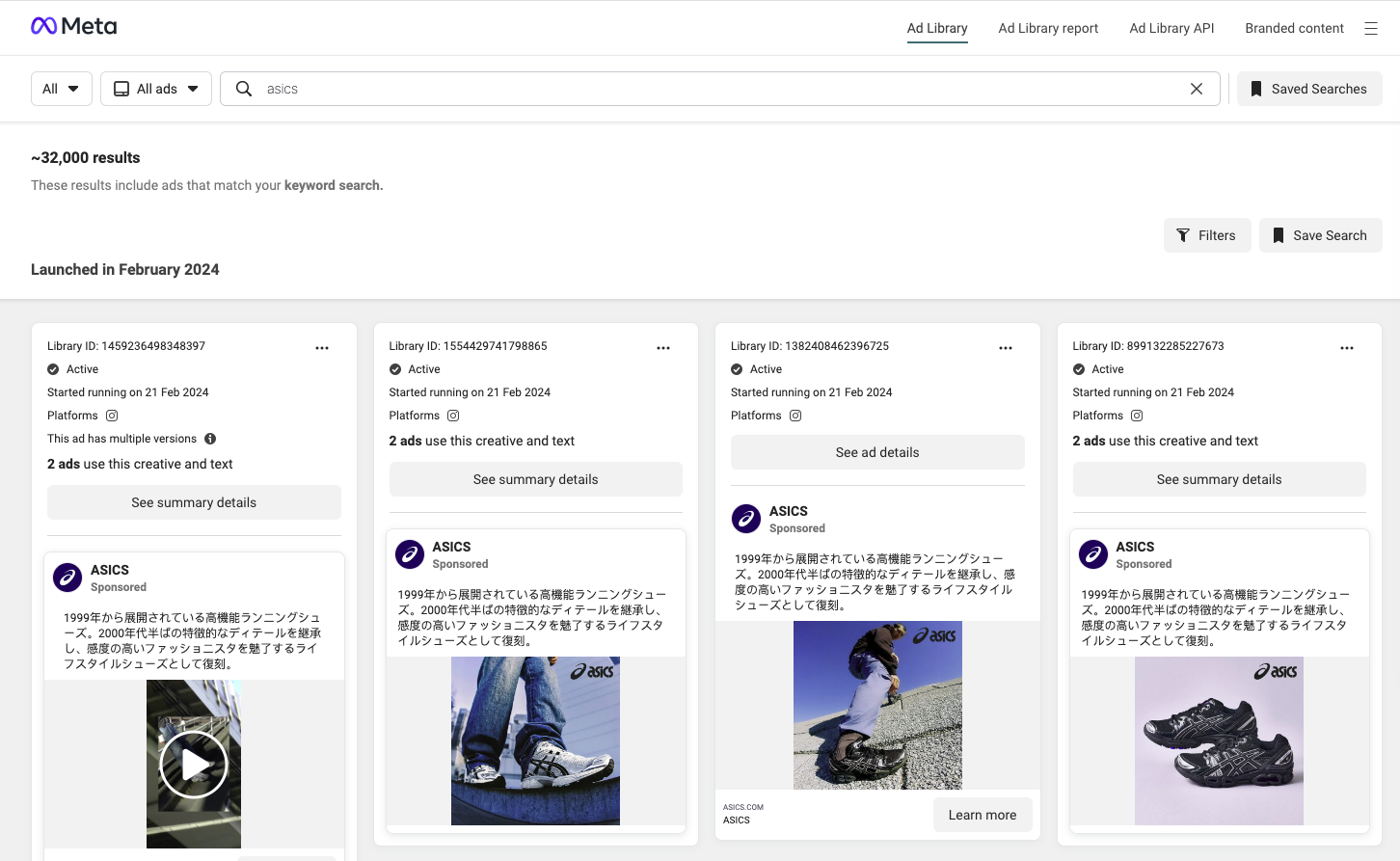Click the Launched in February 2024 heading
The width and height of the screenshot is (1400, 861).
tap(125, 269)
